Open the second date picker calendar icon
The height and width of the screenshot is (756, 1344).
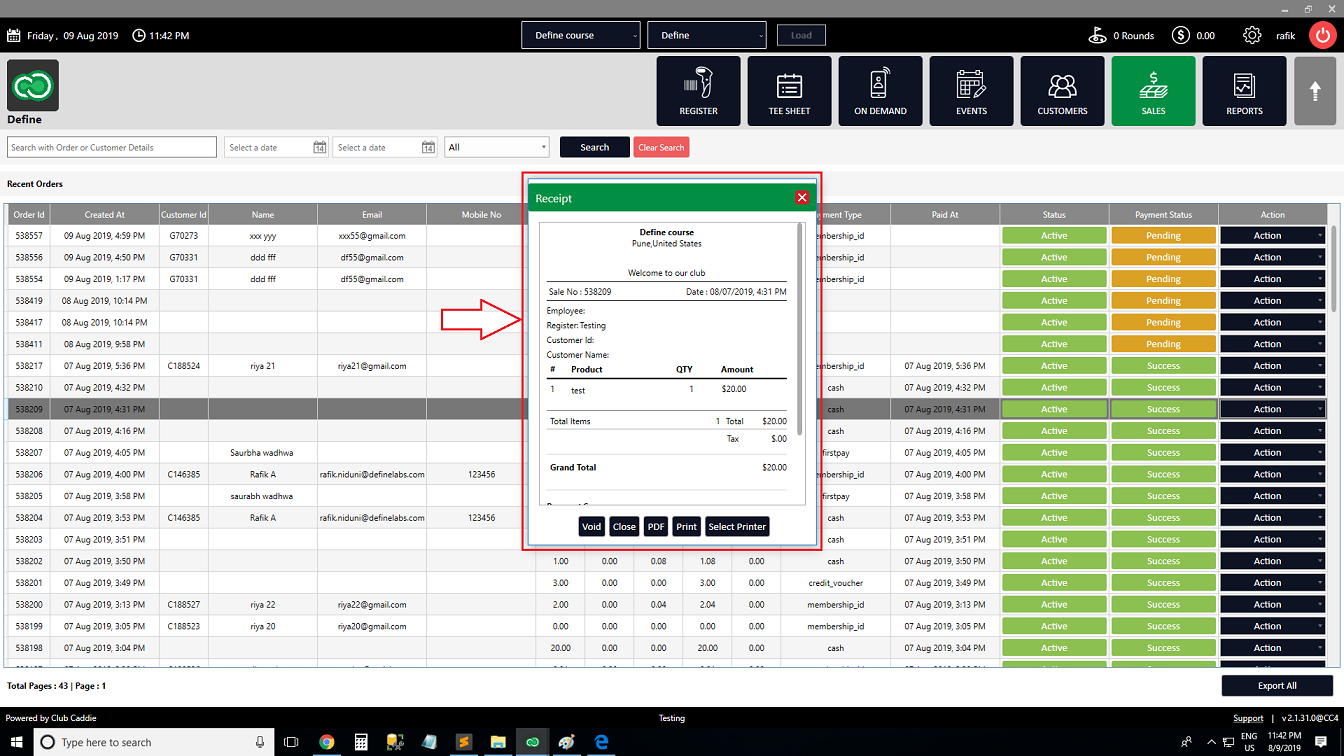tap(428, 148)
